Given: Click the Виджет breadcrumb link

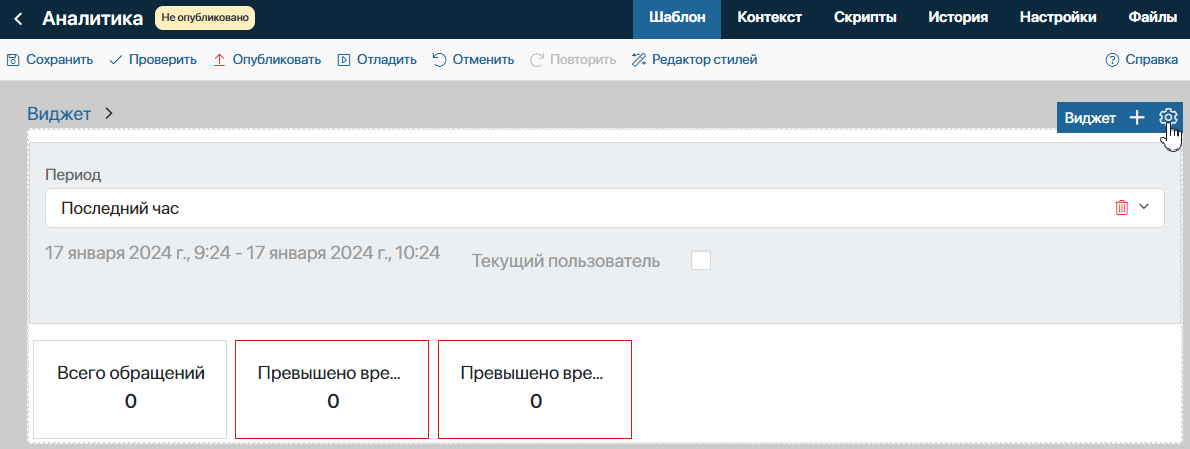Looking at the screenshot, I should pyautogui.click(x=59, y=115).
